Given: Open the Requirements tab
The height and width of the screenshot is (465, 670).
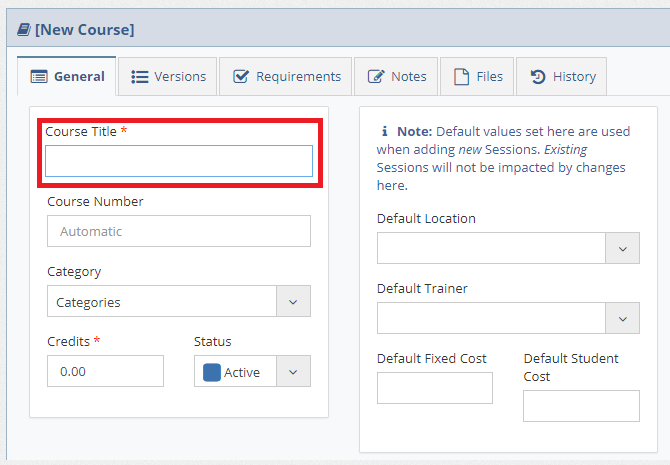Looking at the screenshot, I should pos(287,76).
